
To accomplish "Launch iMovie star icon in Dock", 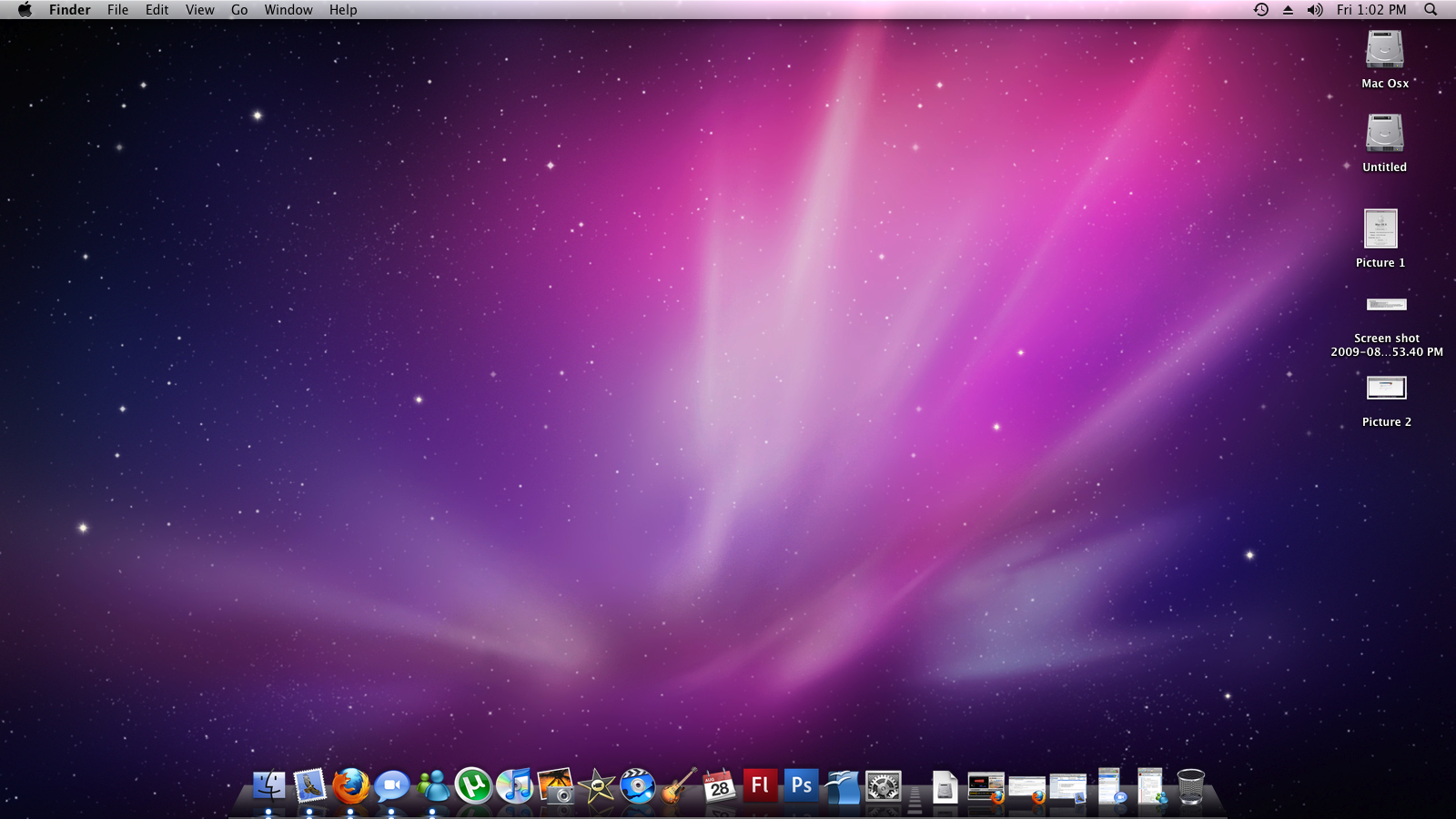I will [x=597, y=786].
